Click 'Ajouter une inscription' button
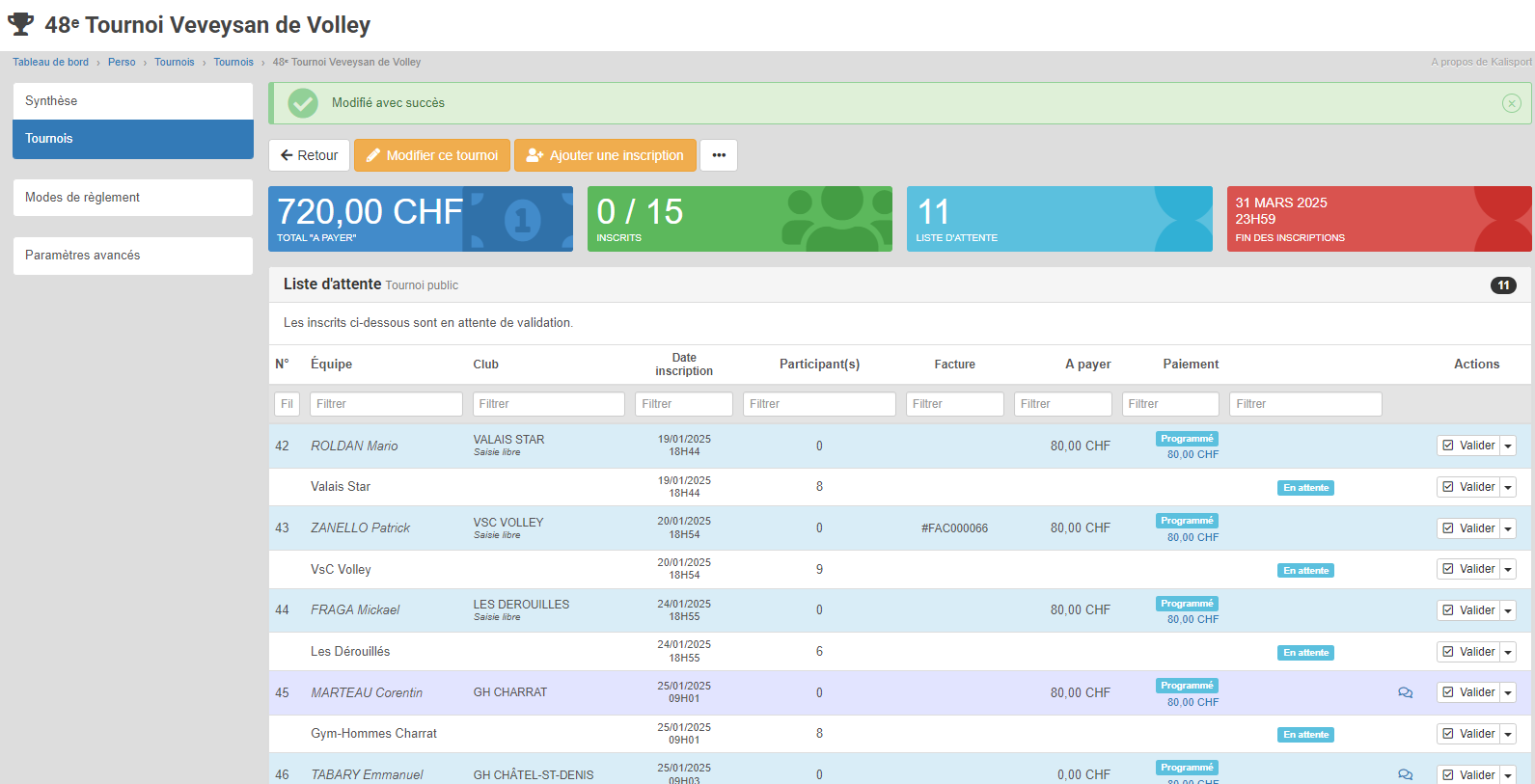 [605, 155]
